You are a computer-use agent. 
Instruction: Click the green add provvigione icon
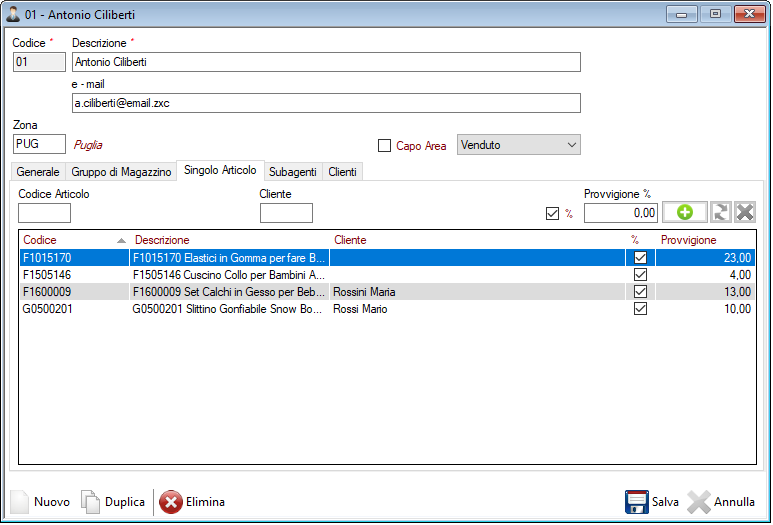(684, 212)
